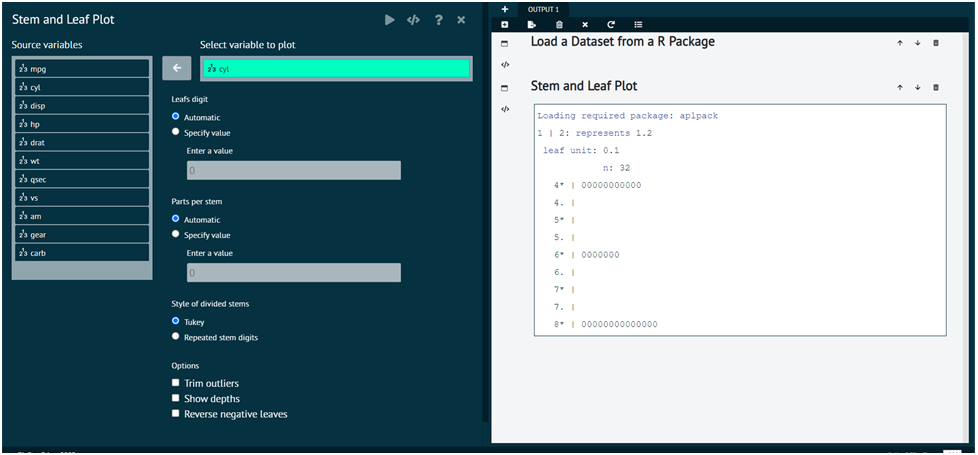Select Specify value for Parts per stem
The width and height of the screenshot is (978, 455).
coord(176,234)
